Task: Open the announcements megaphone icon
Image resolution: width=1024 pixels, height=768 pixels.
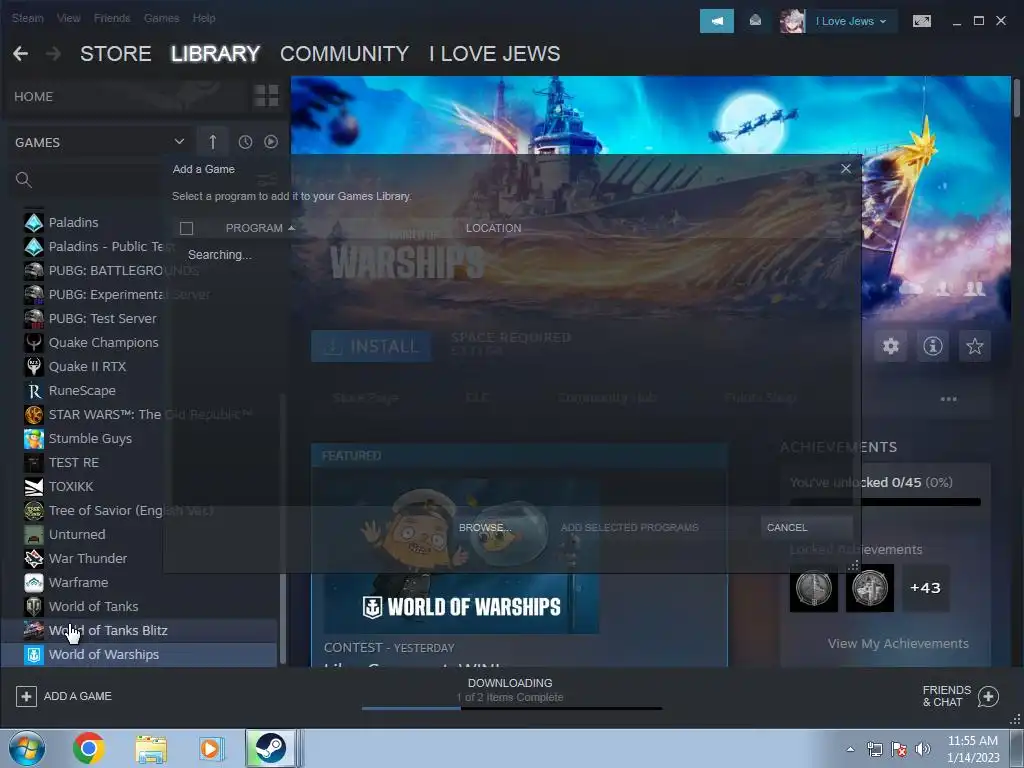Action: (x=716, y=21)
